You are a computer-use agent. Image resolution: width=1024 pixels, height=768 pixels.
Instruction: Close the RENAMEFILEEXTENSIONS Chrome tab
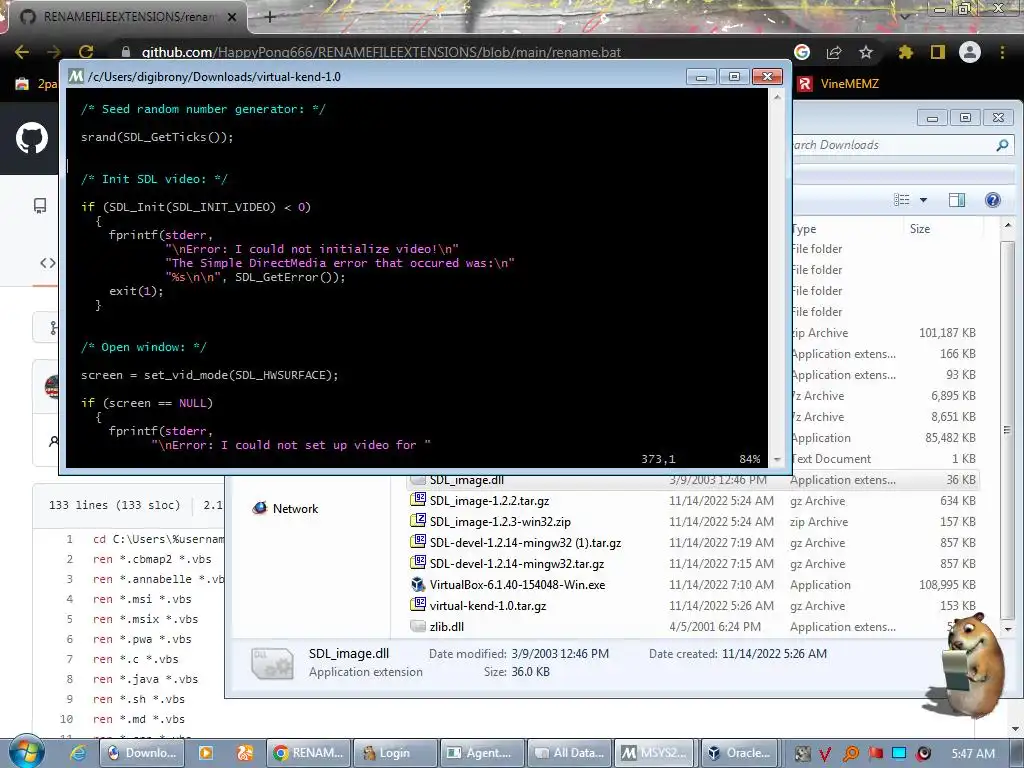(232, 17)
